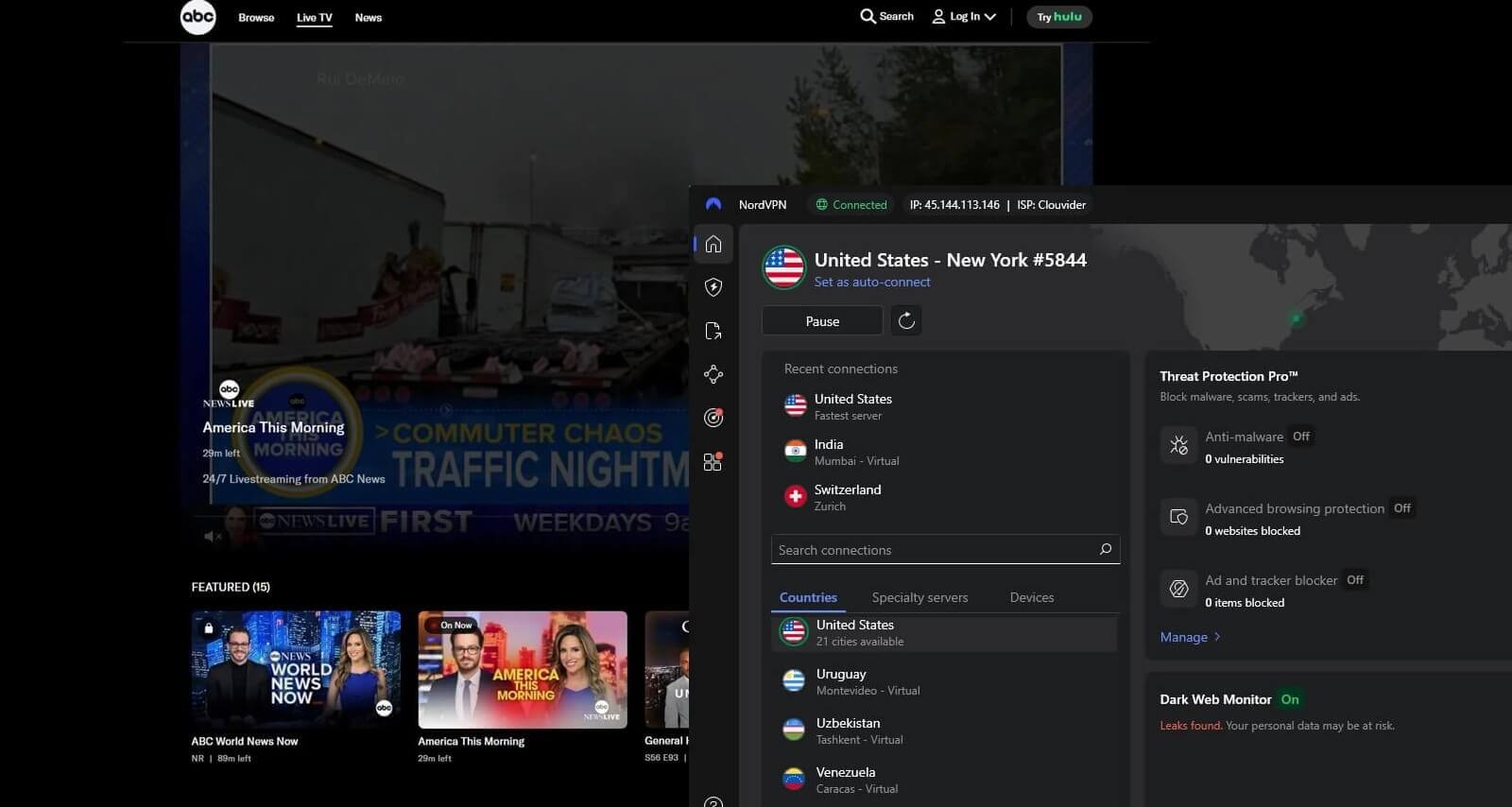Open the News nav item
Image resolution: width=1512 pixels, height=807 pixels.
coord(369,18)
